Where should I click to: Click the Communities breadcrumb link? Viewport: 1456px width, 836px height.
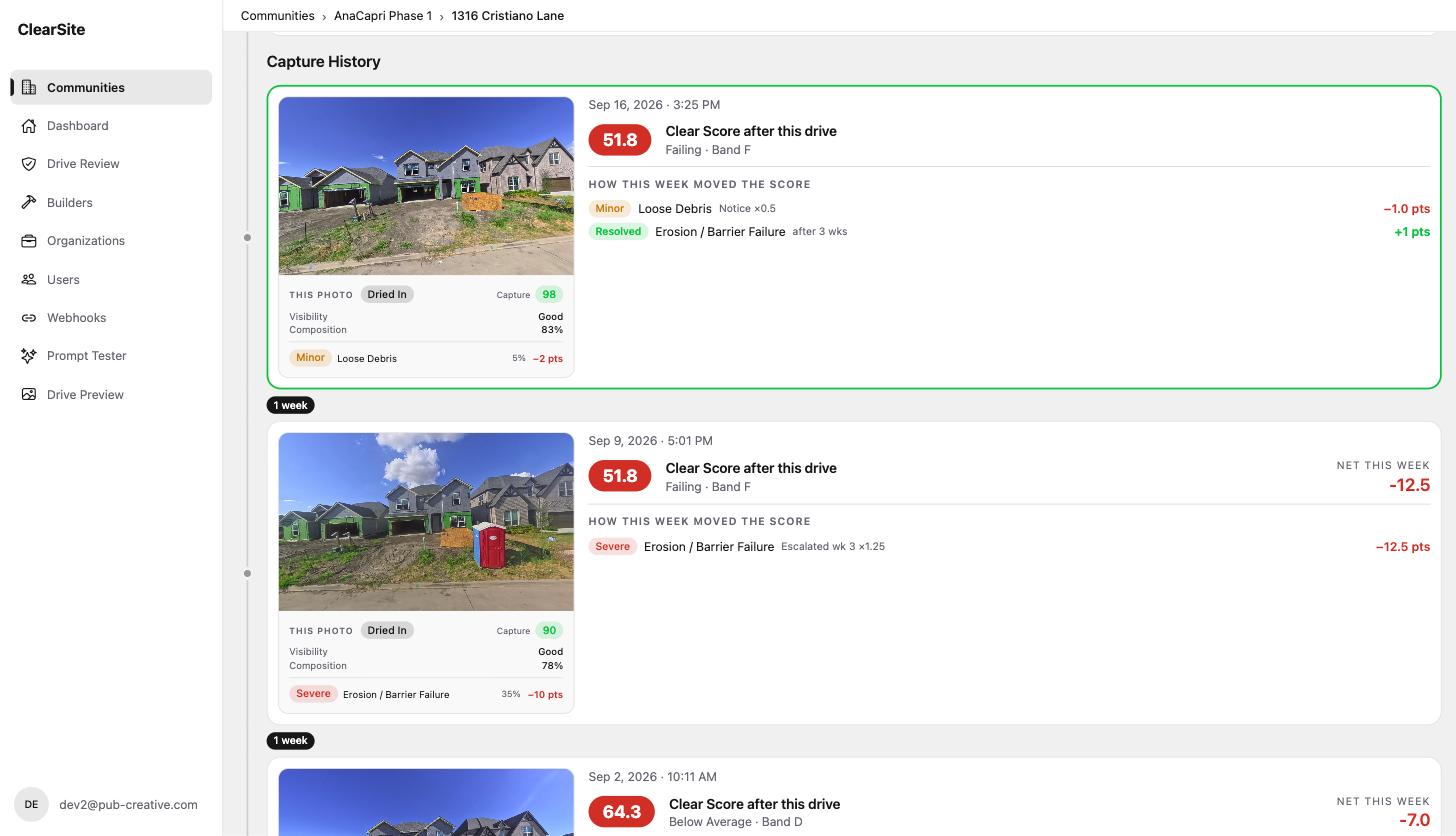point(277,16)
